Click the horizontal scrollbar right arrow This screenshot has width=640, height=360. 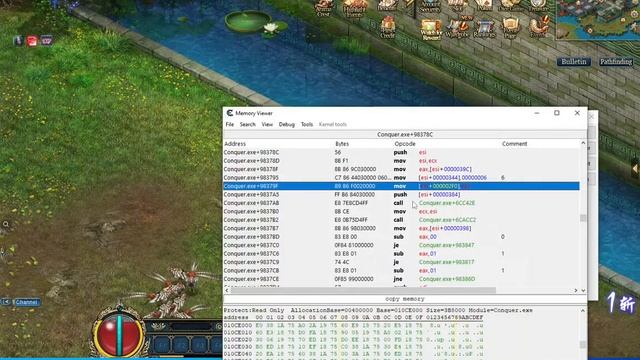[576, 290]
